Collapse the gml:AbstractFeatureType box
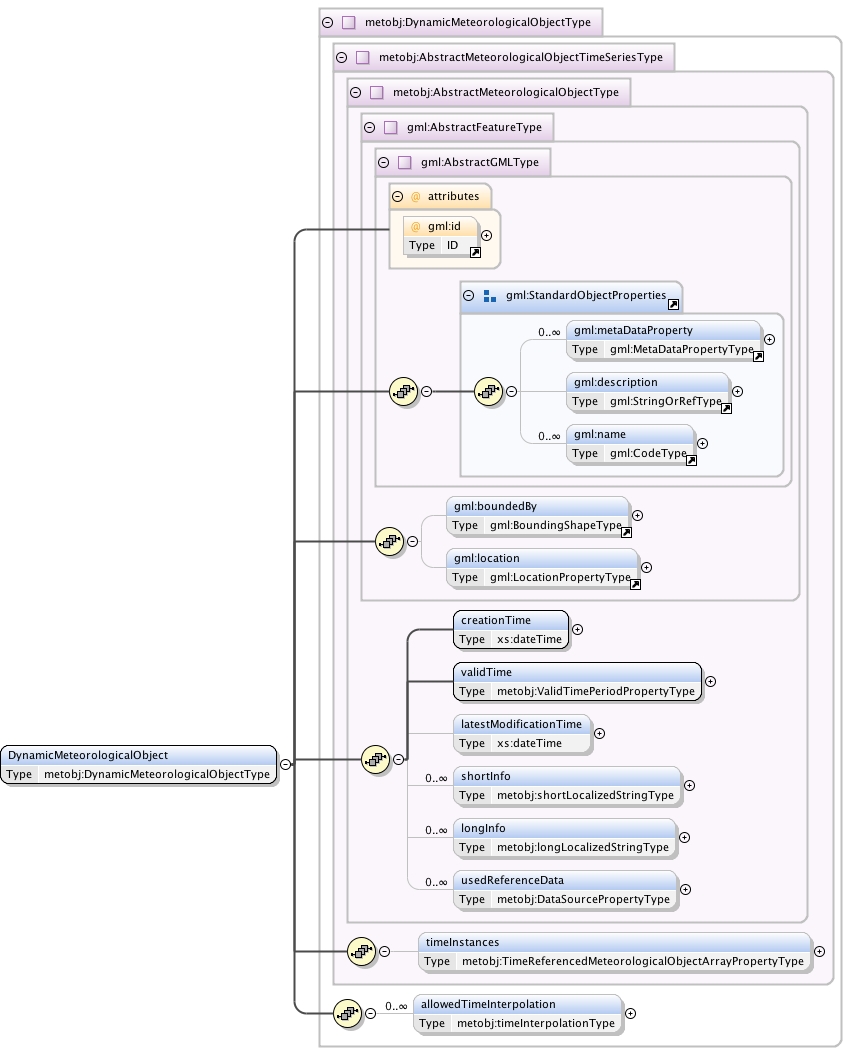Viewport: 843px width, 1048px height. 370,127
